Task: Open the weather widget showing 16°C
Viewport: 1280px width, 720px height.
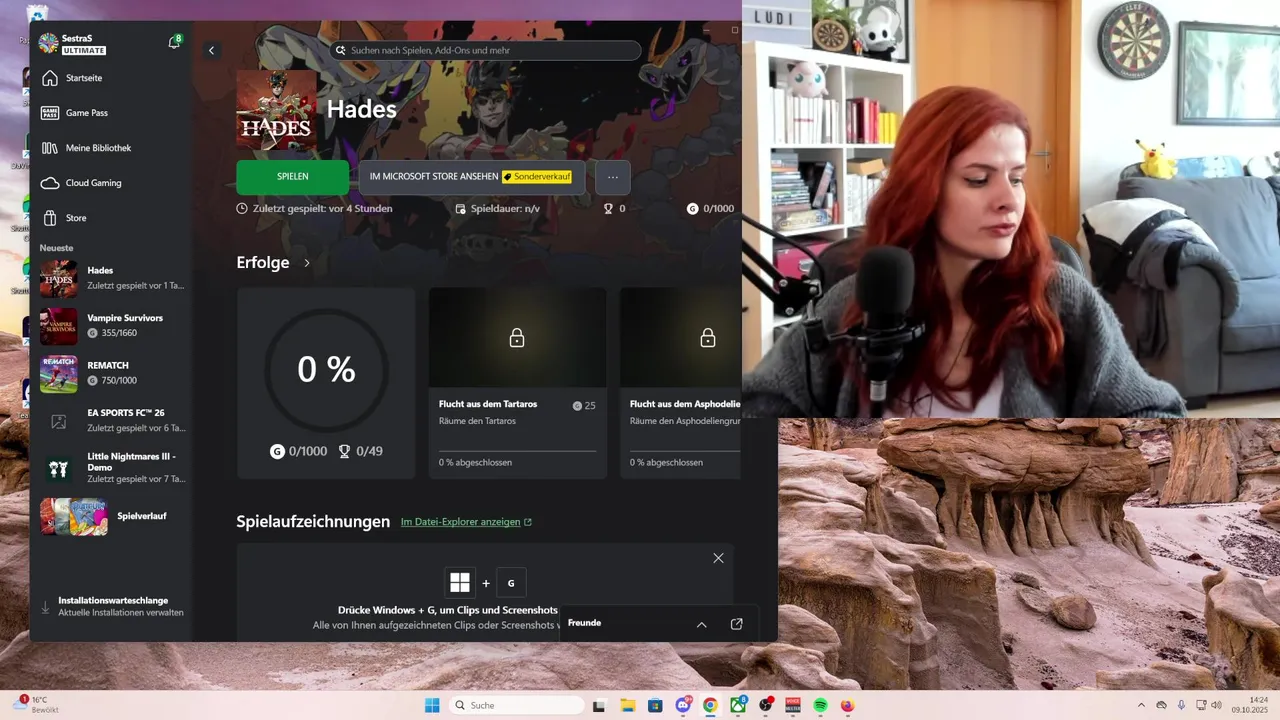Action: pos(38,705)
